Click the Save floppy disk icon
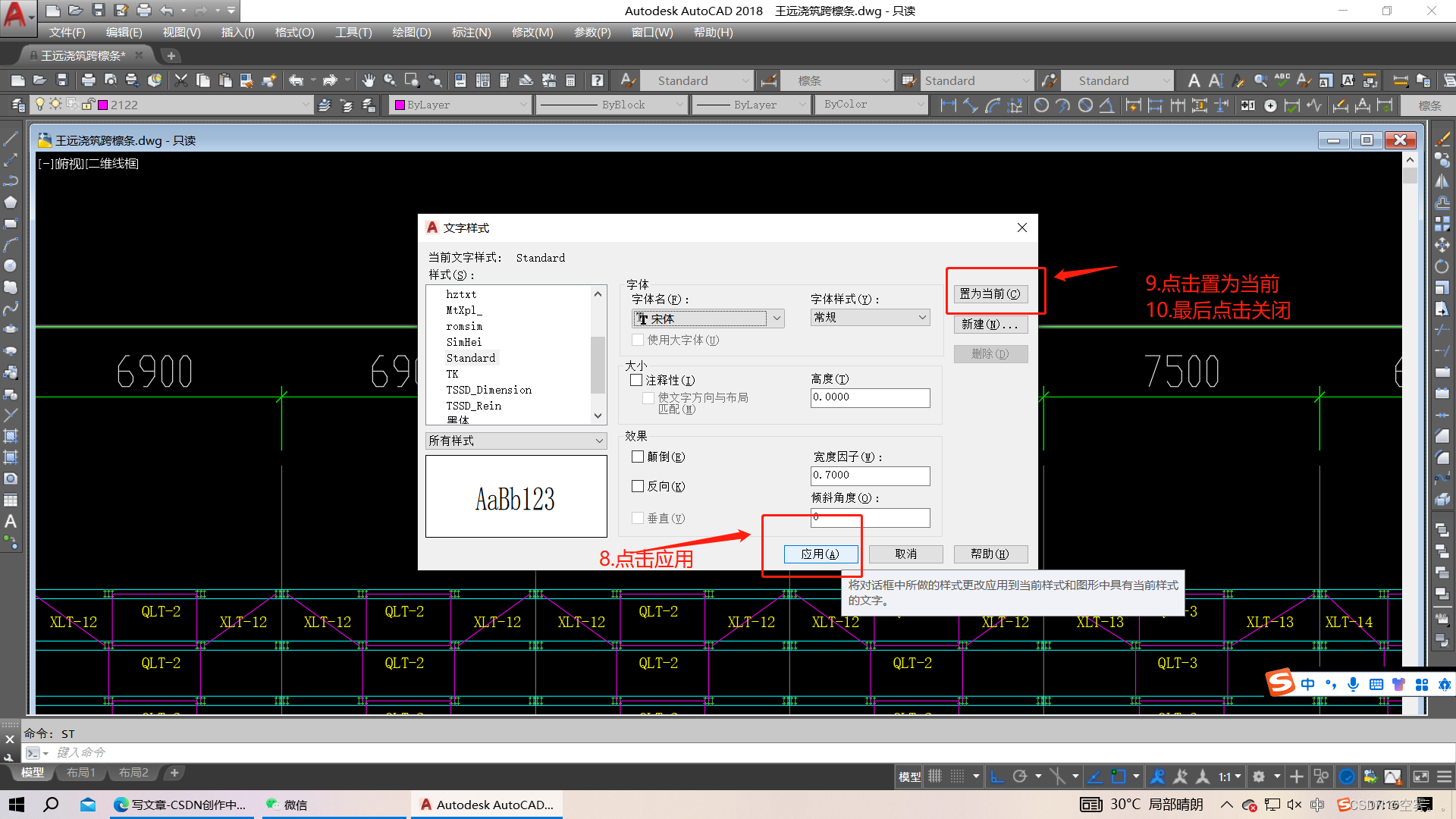The width and height of the screenshot is (1456, 819). coord(62,80)
